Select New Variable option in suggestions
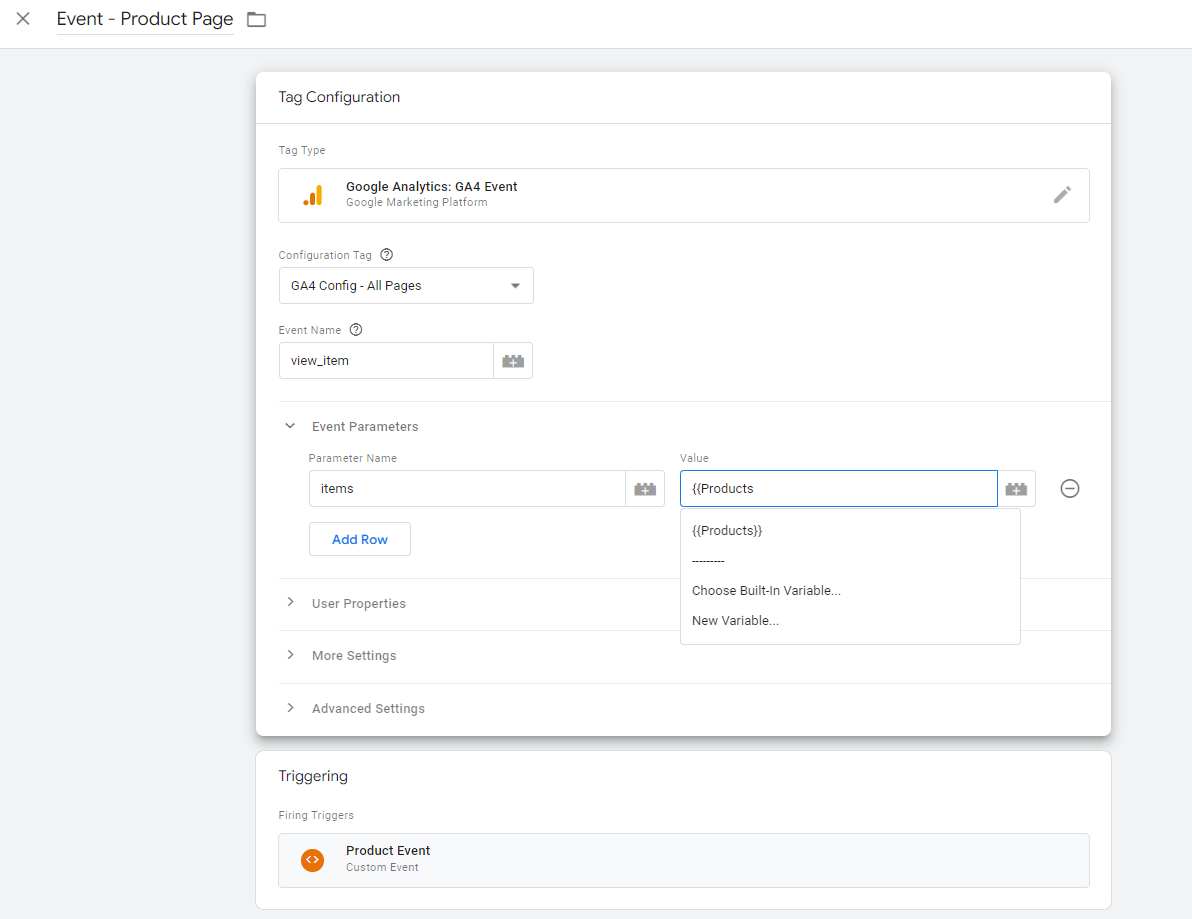The width and height of the screenshot is (1192, 919). (x=735, y=621)
